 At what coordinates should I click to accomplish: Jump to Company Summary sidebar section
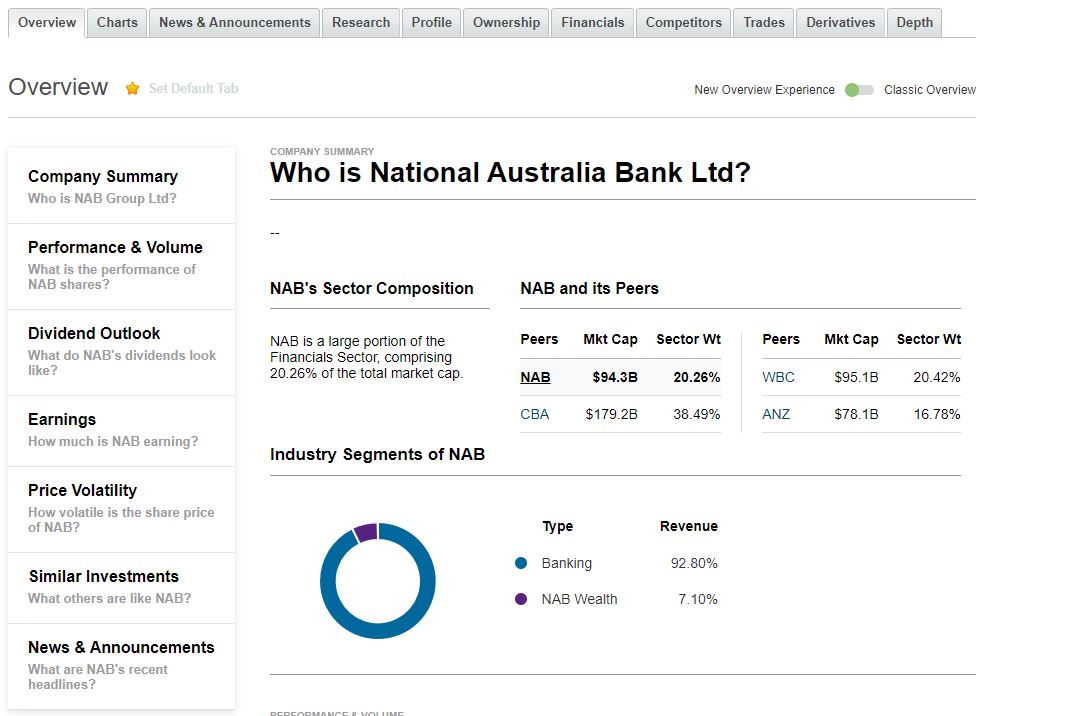click(122, 186)
